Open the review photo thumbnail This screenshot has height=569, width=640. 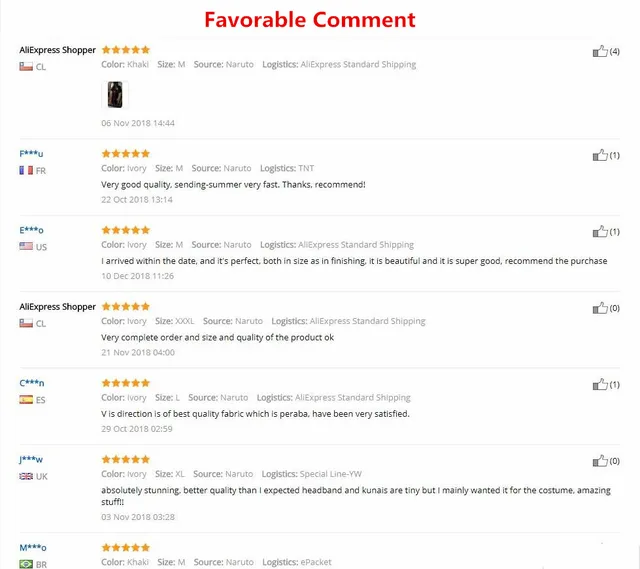[115, 95]
